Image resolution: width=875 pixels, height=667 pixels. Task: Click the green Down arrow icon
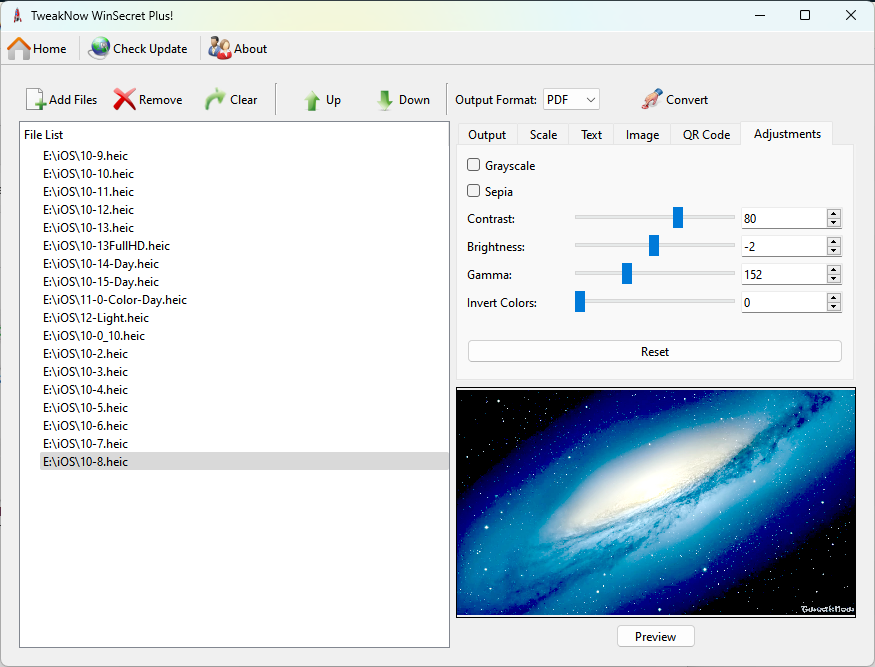pos(384,100)
